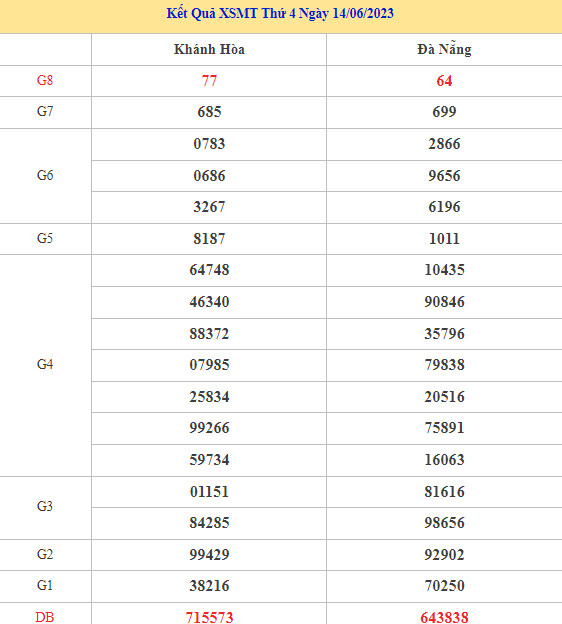The width and height of the screenshot is (562, 624).
Task: Select the number 99266
Action: (209, 428)
